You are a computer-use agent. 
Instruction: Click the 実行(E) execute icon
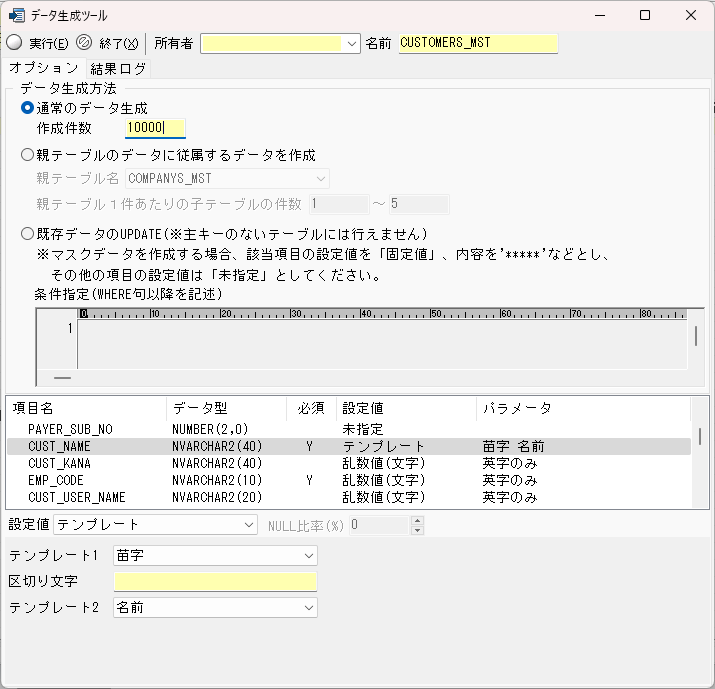[x=14, y=42]
